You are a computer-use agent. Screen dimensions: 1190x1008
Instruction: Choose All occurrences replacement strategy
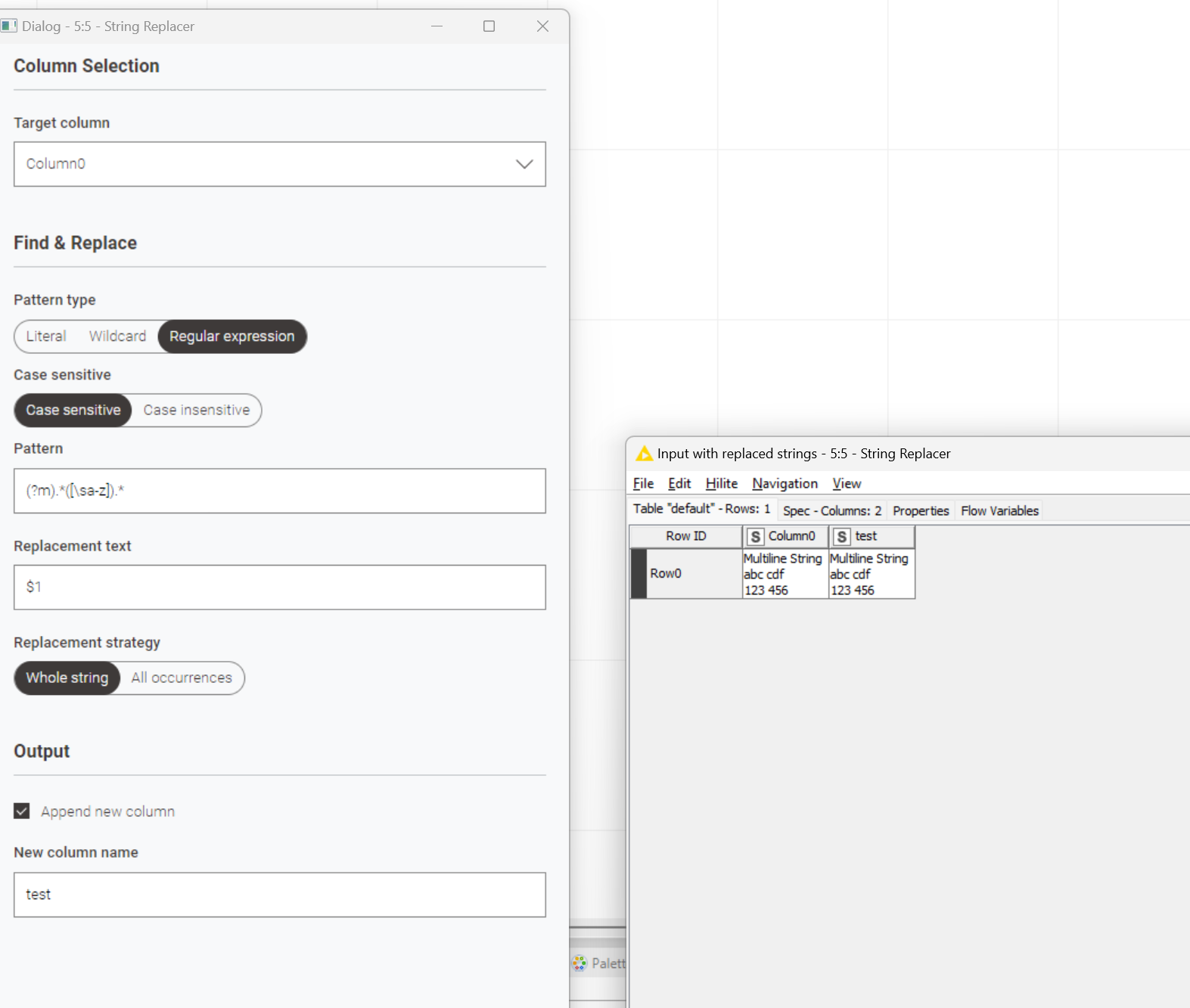pos(182,678)
